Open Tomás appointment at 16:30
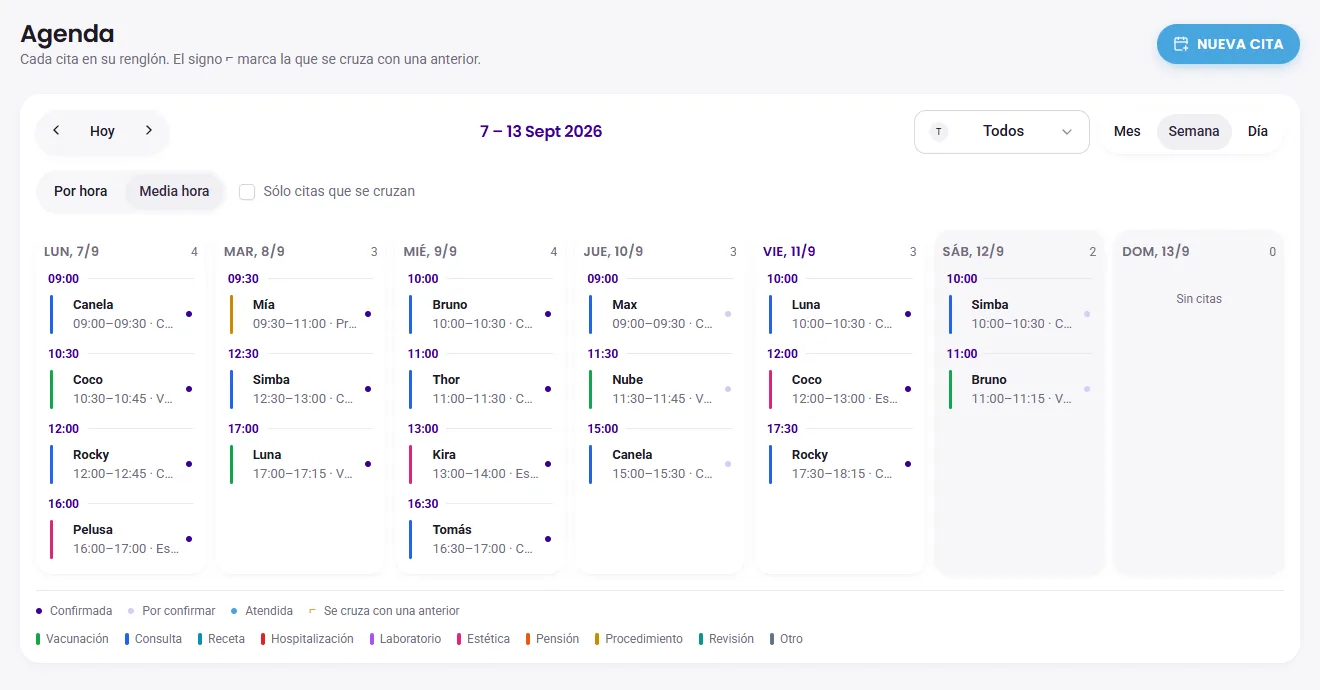 pyautogui.click(x=481, y=539)
